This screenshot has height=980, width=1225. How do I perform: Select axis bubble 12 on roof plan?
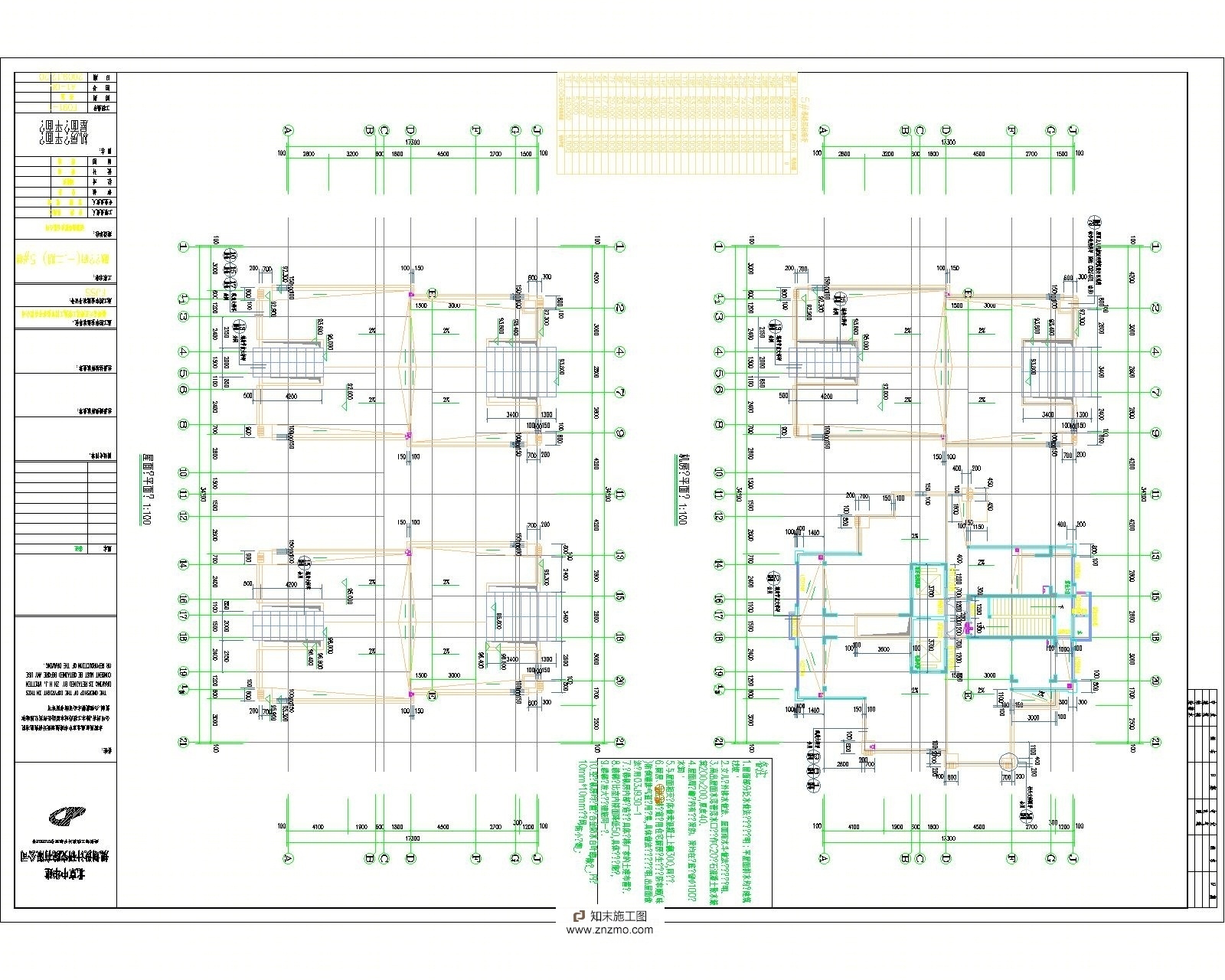(x=183, y=516)
